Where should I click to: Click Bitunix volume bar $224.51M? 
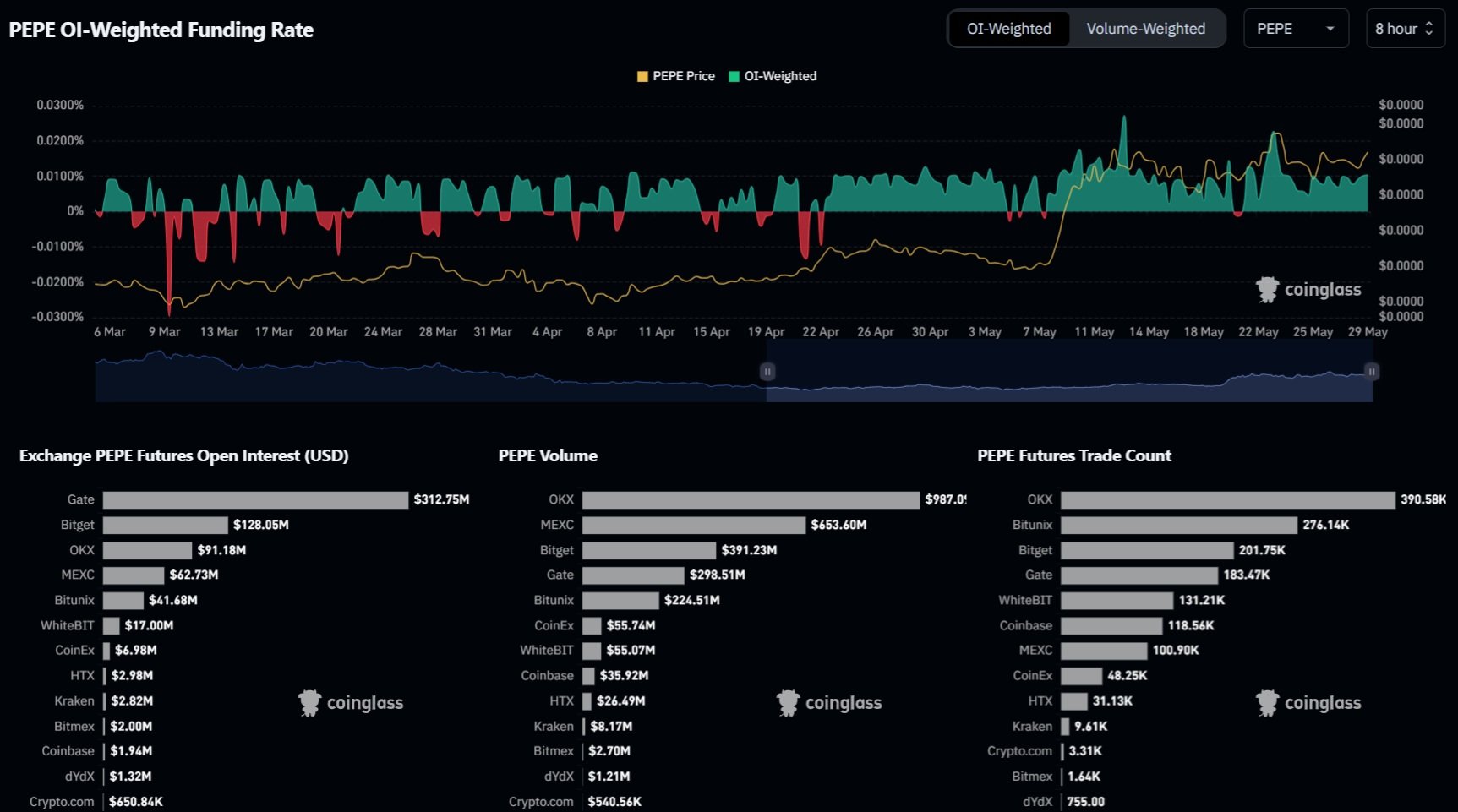pos(620,600)
